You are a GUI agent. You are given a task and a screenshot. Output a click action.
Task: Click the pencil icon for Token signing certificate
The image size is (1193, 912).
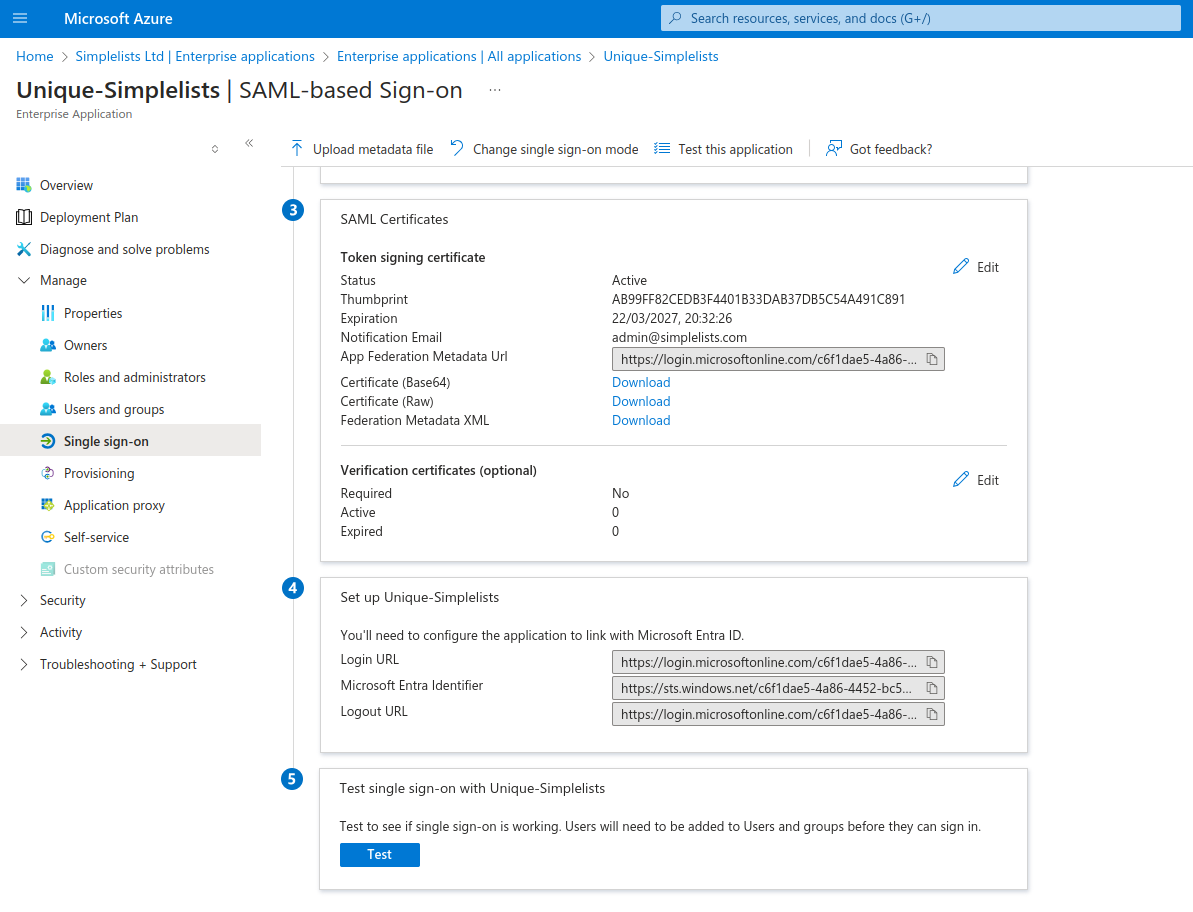click(961, 266)
